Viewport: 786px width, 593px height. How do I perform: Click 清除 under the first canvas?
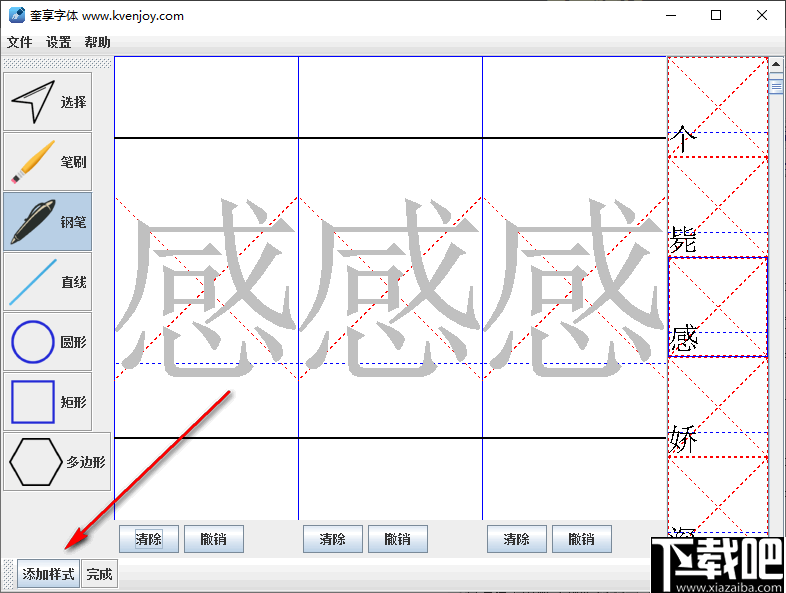148,539
